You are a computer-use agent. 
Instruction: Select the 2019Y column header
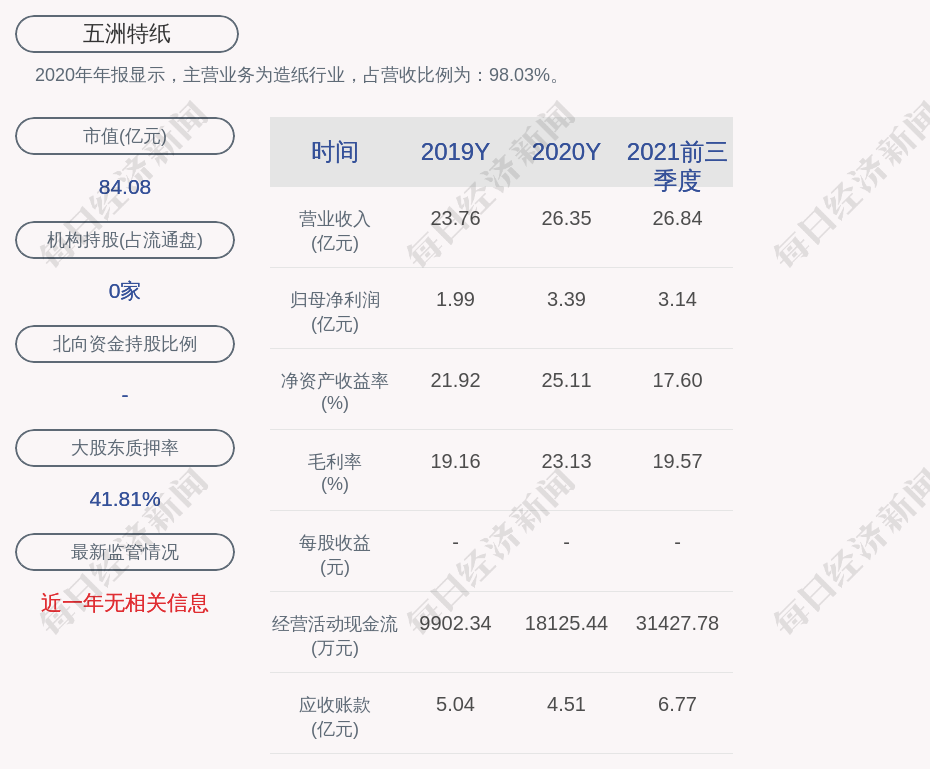[455, 152]
